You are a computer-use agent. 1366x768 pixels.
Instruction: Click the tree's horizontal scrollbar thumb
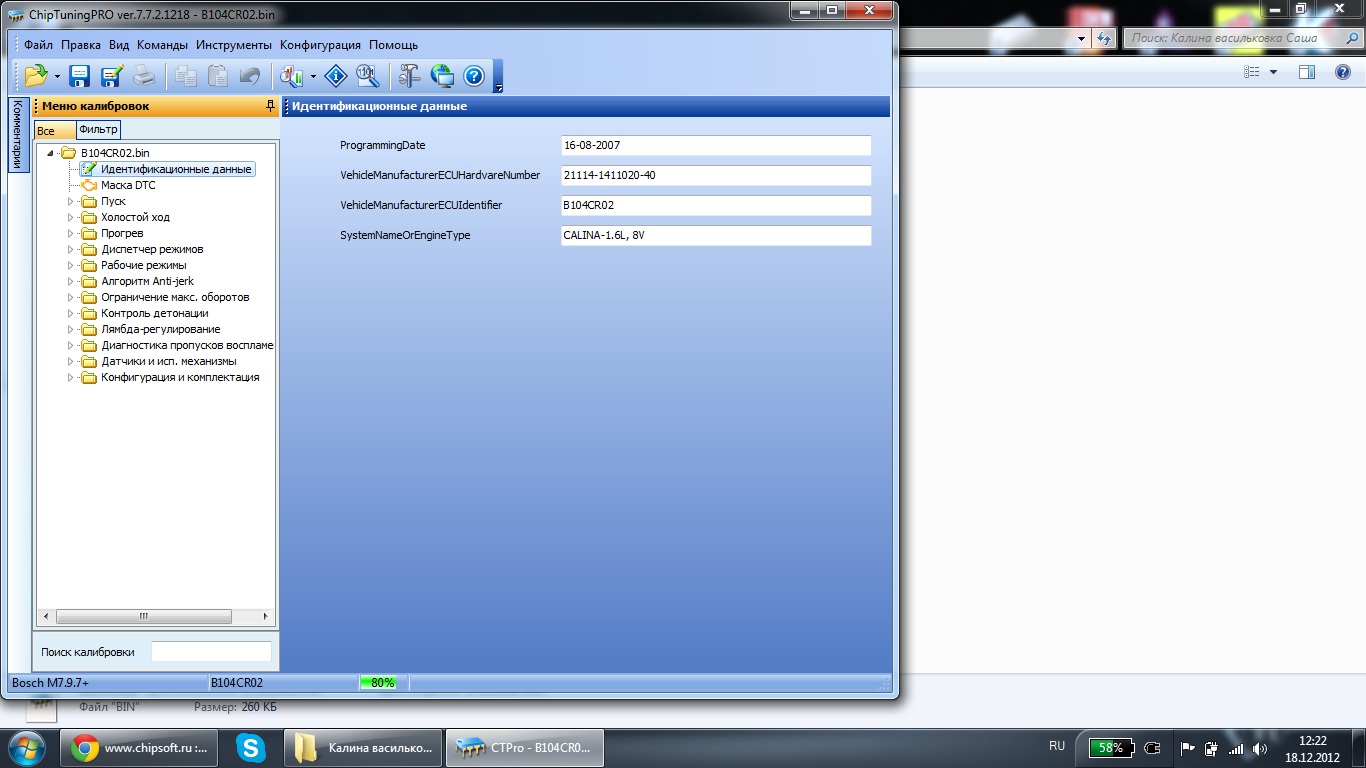point(143,616)
